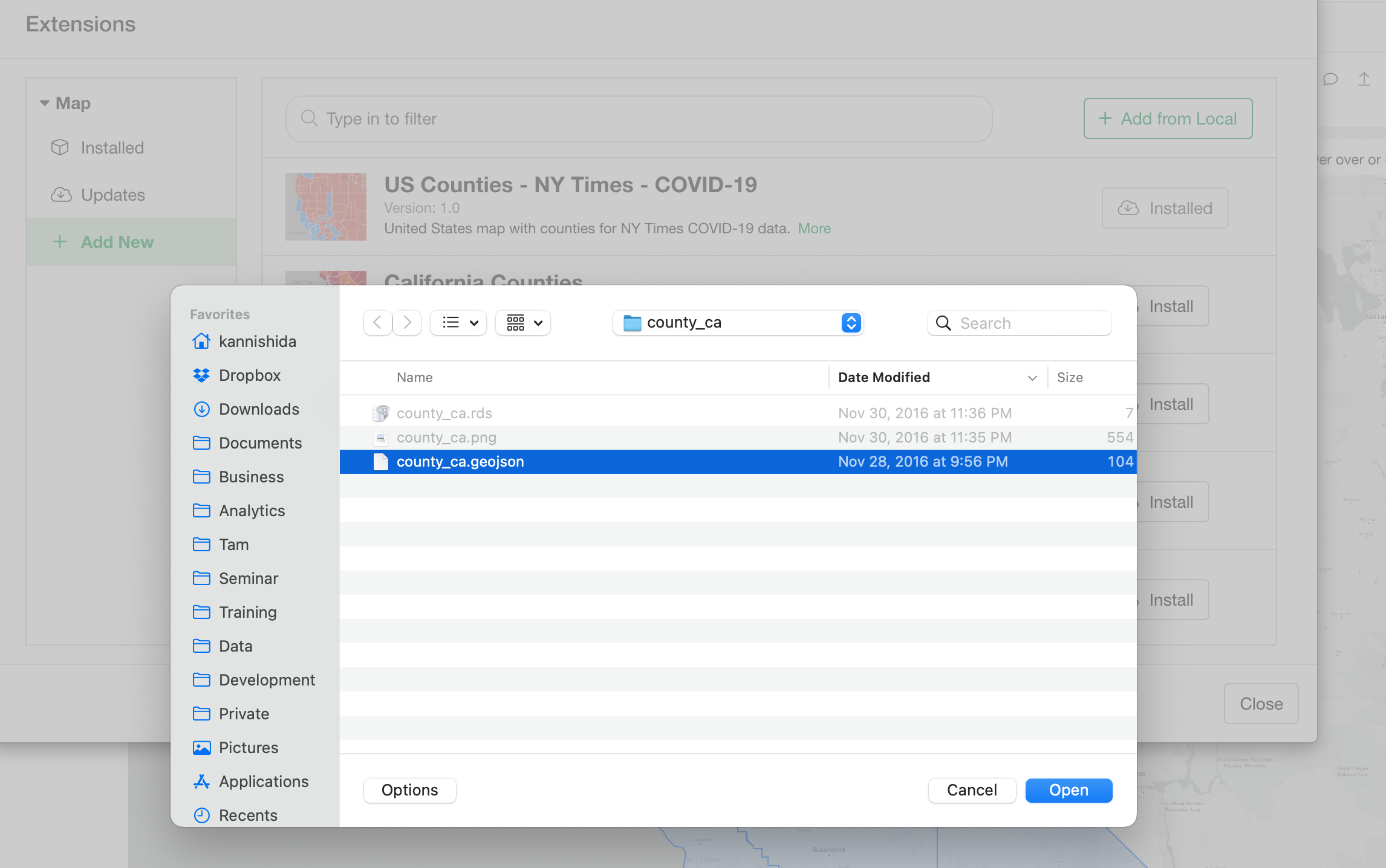Open the Data folder

pyautogui.click(x=222, y=646)
